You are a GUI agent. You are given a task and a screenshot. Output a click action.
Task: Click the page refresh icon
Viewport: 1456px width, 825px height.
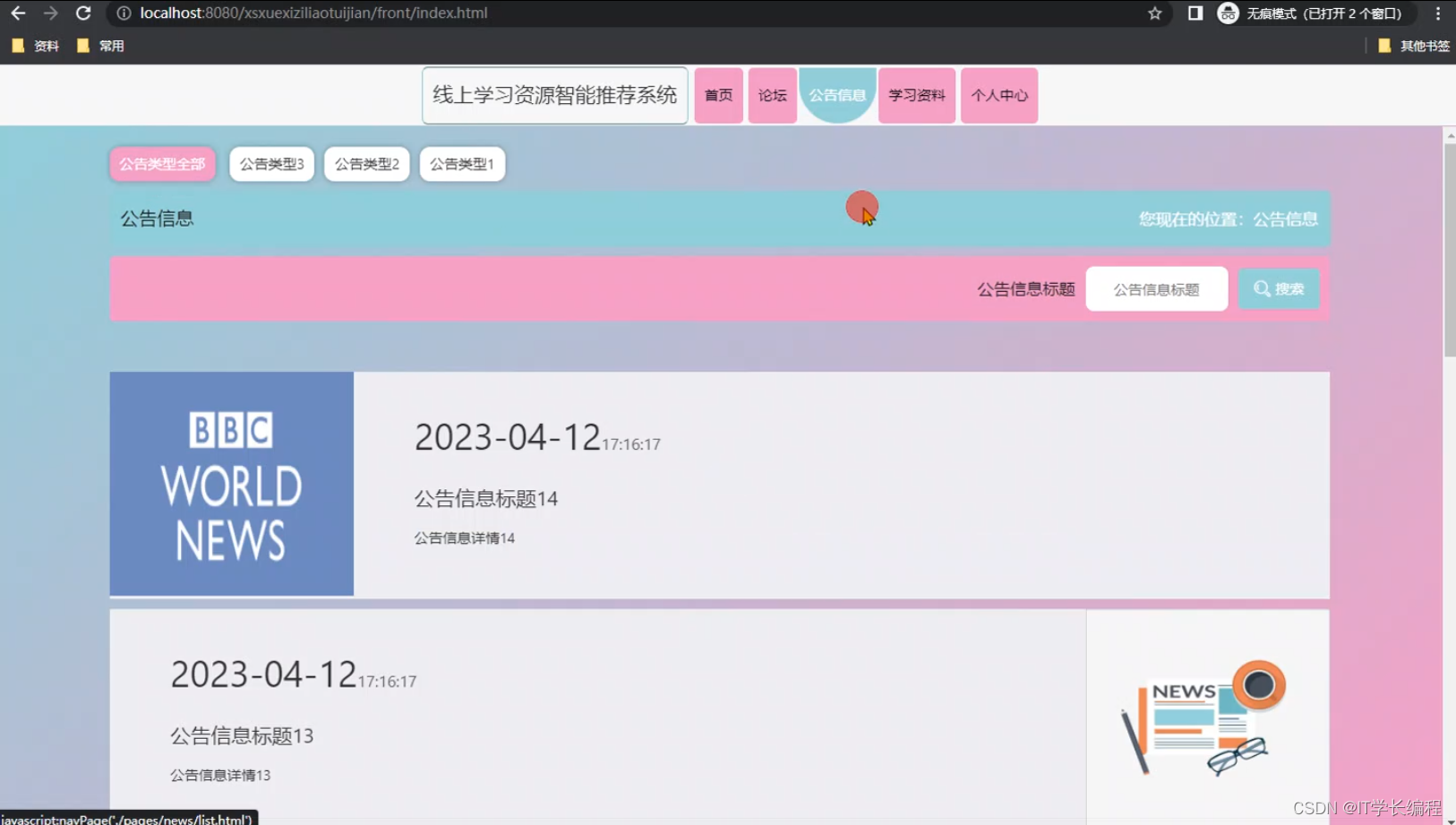click(82, 13)
